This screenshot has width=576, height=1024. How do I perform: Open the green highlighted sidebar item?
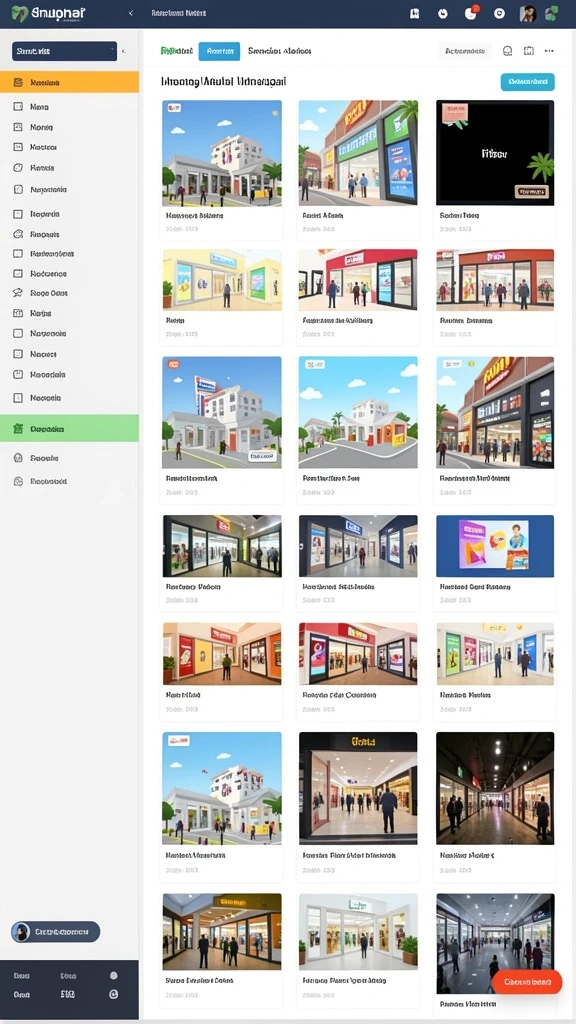(x=69, y=429)
